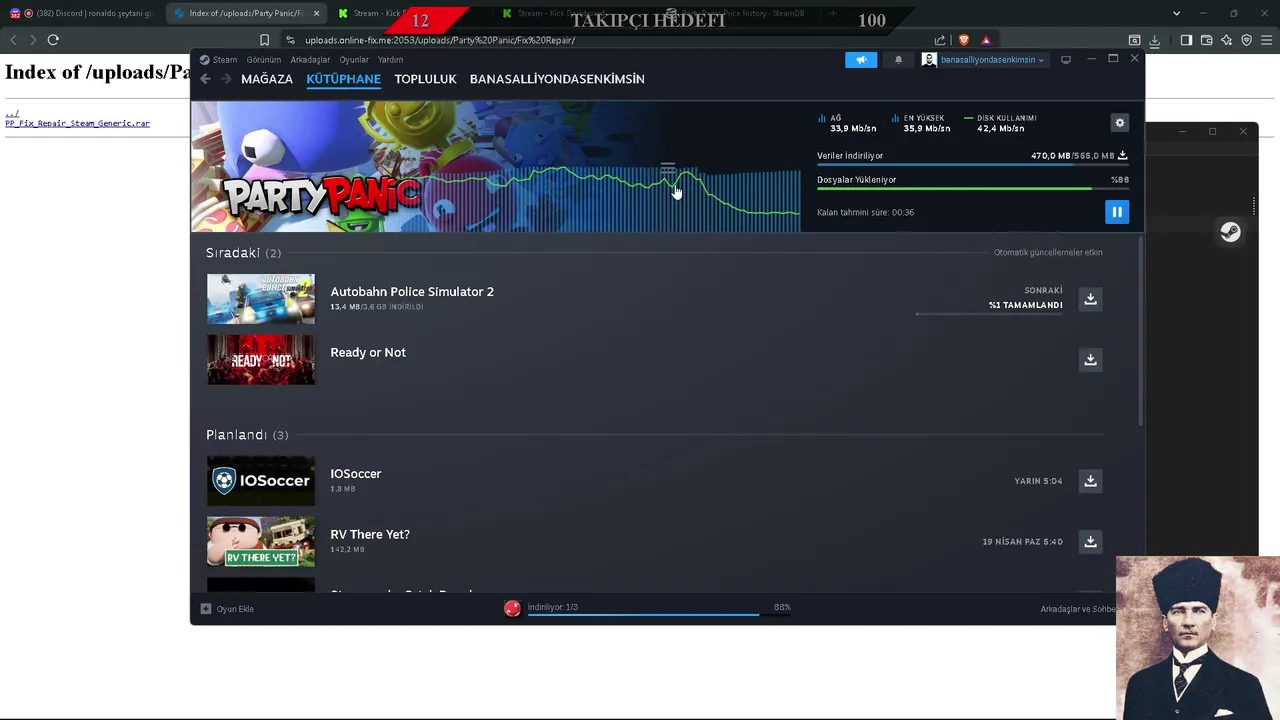Click RV There Yet? title text
Viewport: 1280px width, 720px height.
pos(370,535)
